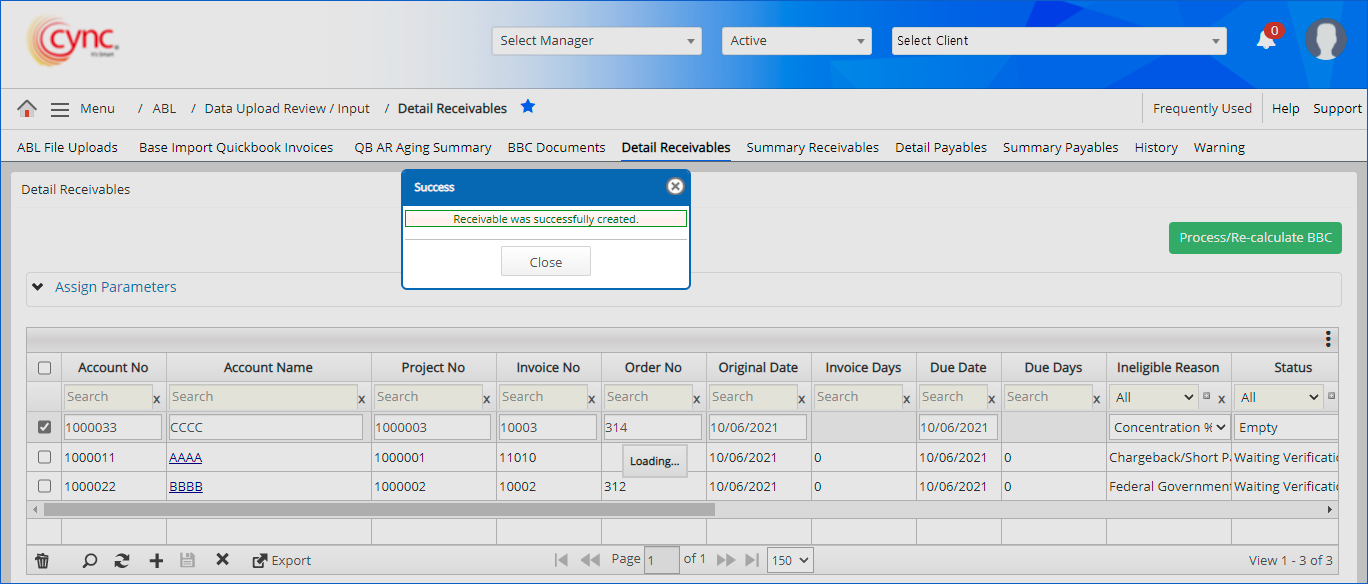Open the hamburger Menu icon
The image size is (1368, 584).
(60, 109)
